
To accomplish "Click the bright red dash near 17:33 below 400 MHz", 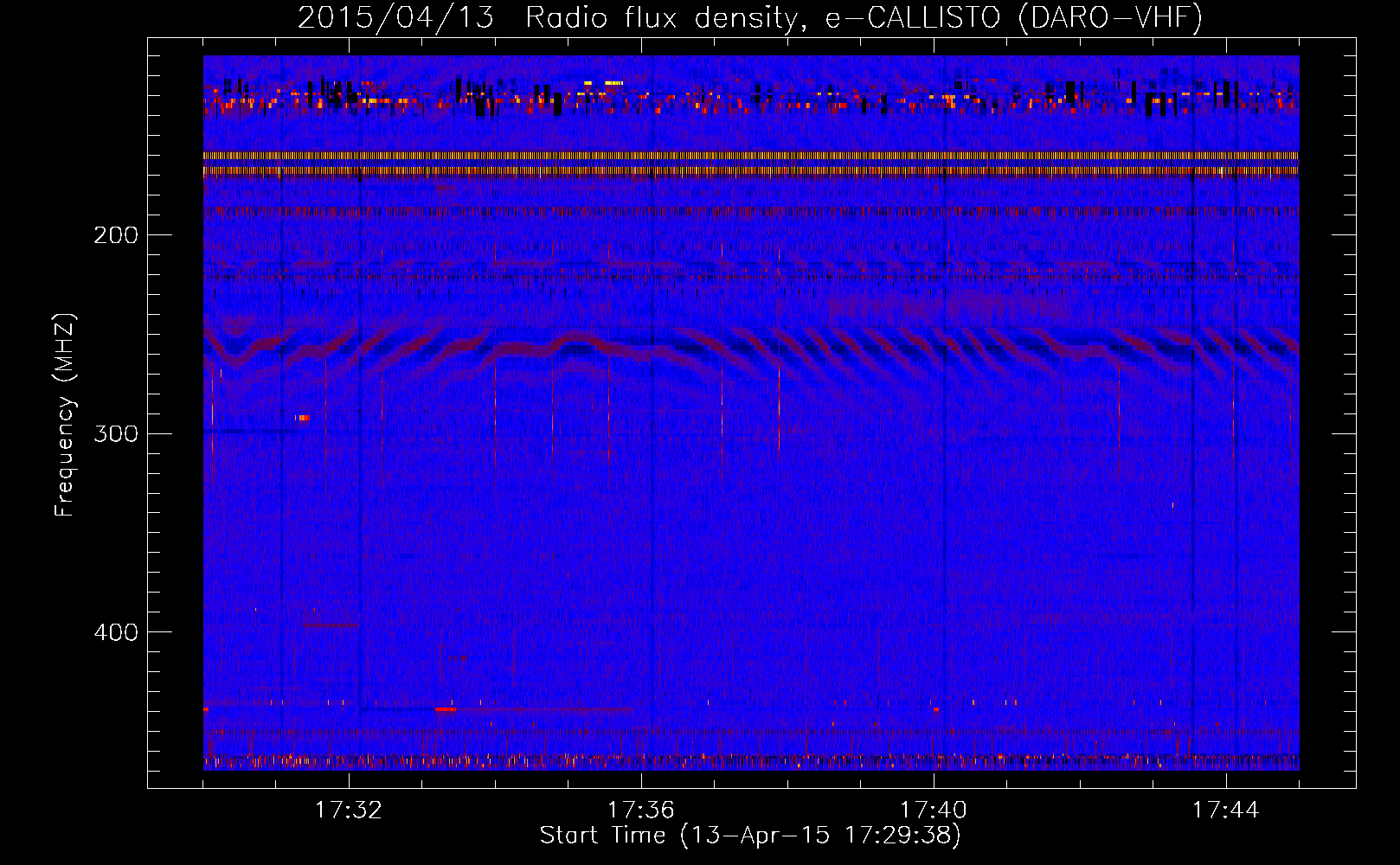I will coord(446,708).
